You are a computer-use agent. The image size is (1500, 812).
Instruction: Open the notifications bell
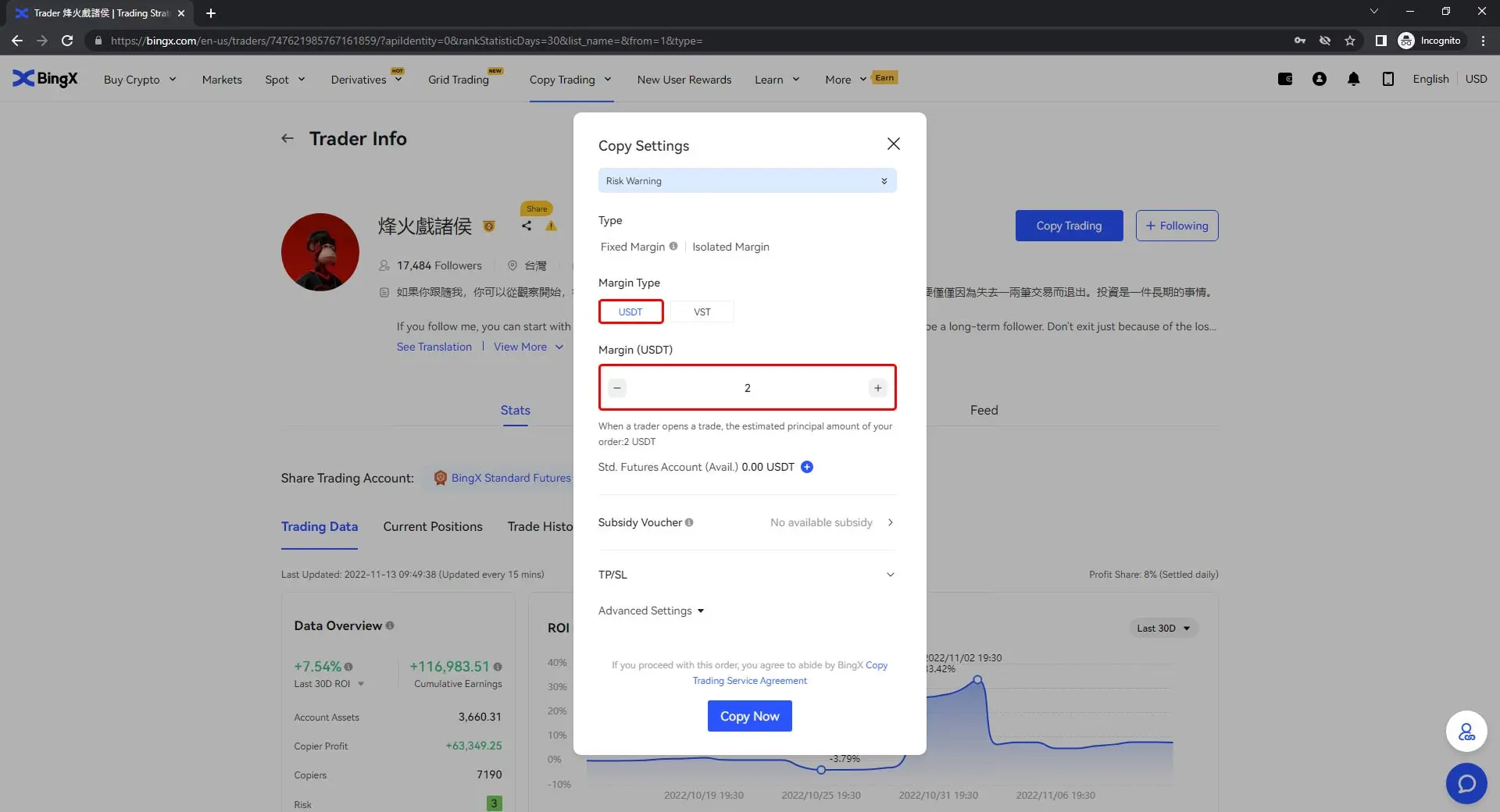1354,79
